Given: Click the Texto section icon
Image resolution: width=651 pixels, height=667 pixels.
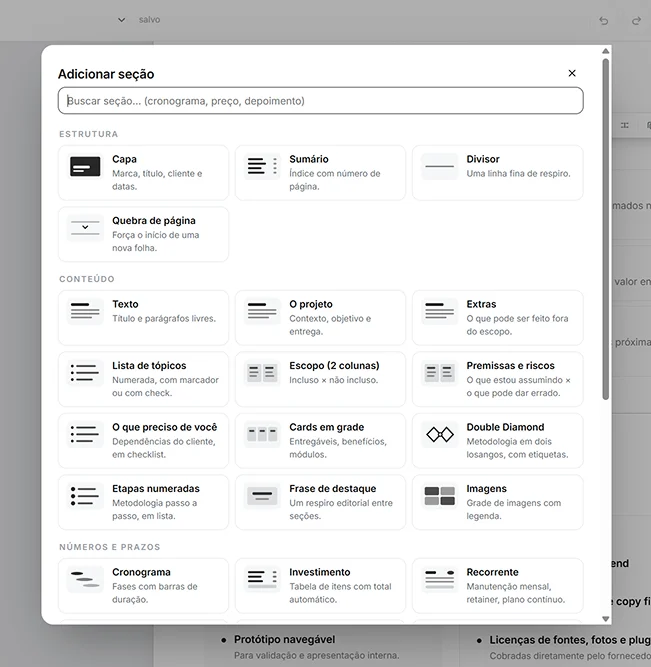Looking at the screenshot, I should tap(85, 311).
